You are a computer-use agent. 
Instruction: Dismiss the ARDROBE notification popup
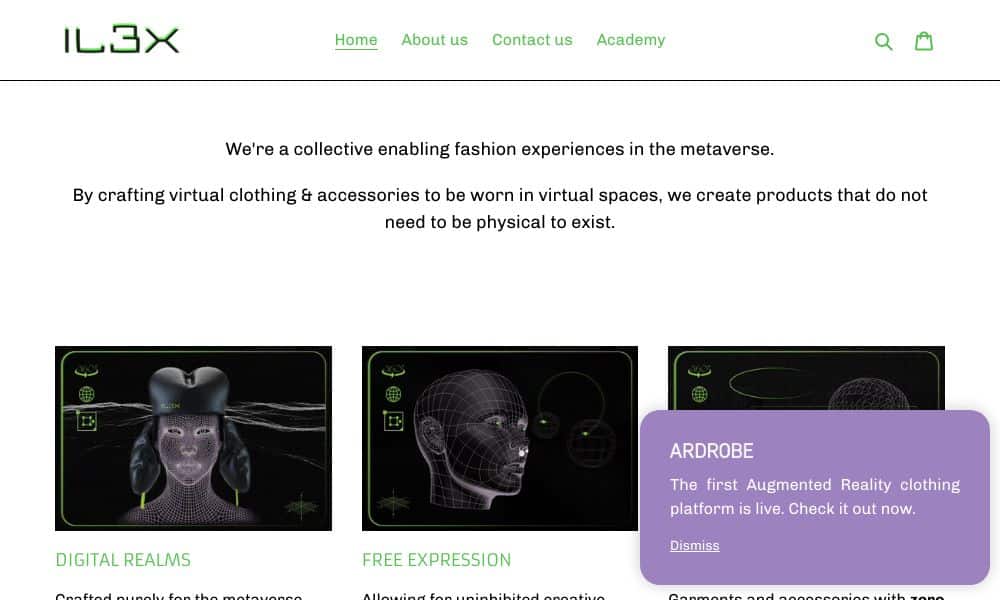click(695, 545)
